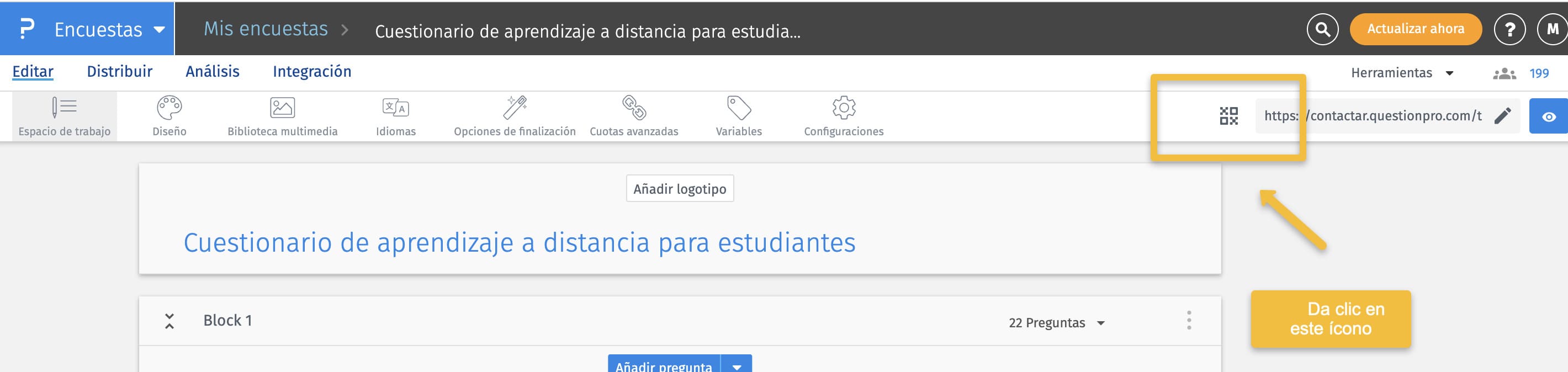
Task: Open the 199 responses count
Action: pyautogui.click(x=1539, y=73)
